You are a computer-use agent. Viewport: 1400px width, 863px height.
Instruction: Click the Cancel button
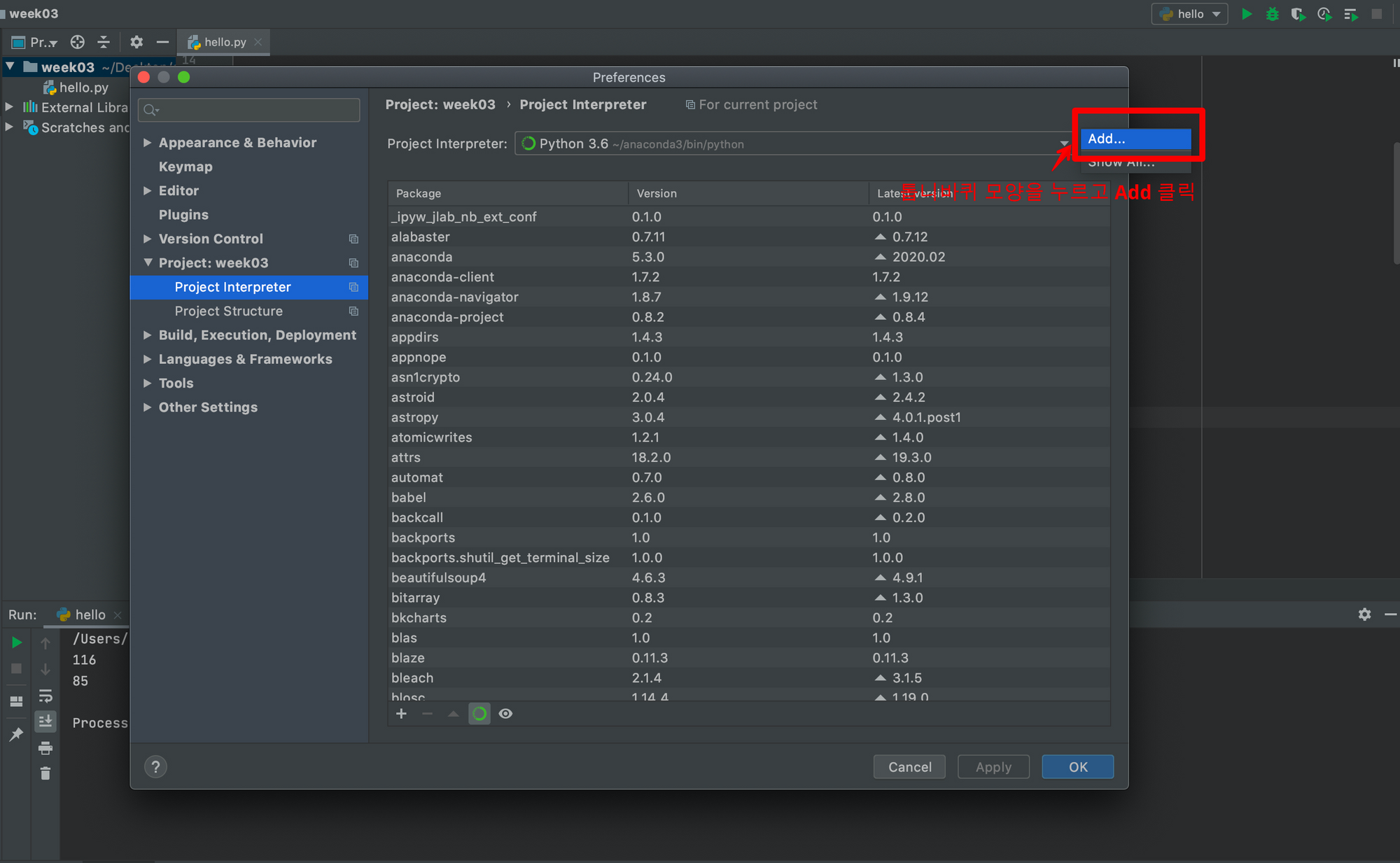909,767
